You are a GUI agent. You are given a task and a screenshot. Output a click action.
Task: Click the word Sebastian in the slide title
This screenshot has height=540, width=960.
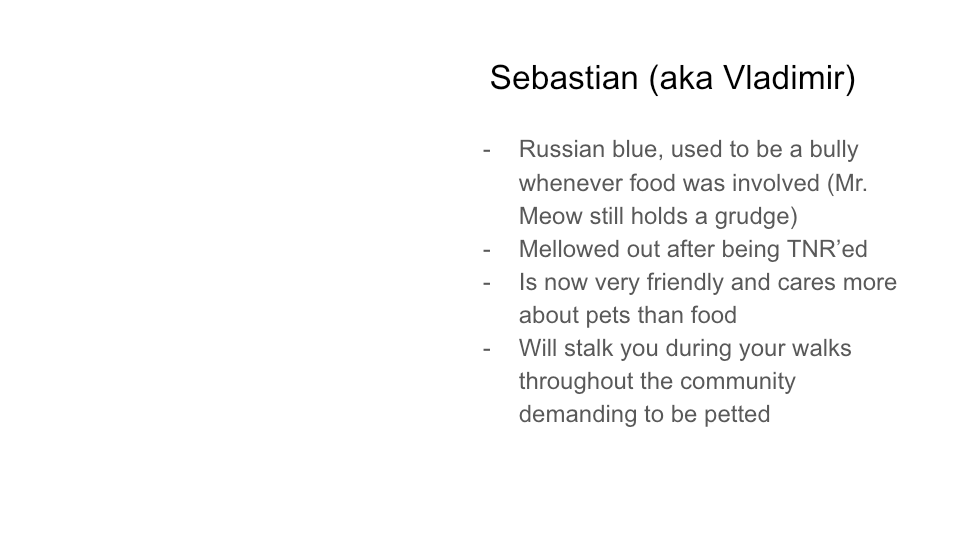[564, 78]
